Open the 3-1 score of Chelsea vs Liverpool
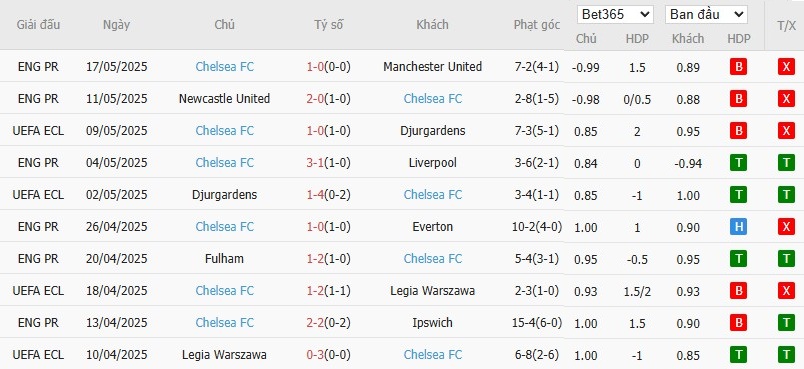The width and height of the screenshot is (804, 369). pos(315,163)
